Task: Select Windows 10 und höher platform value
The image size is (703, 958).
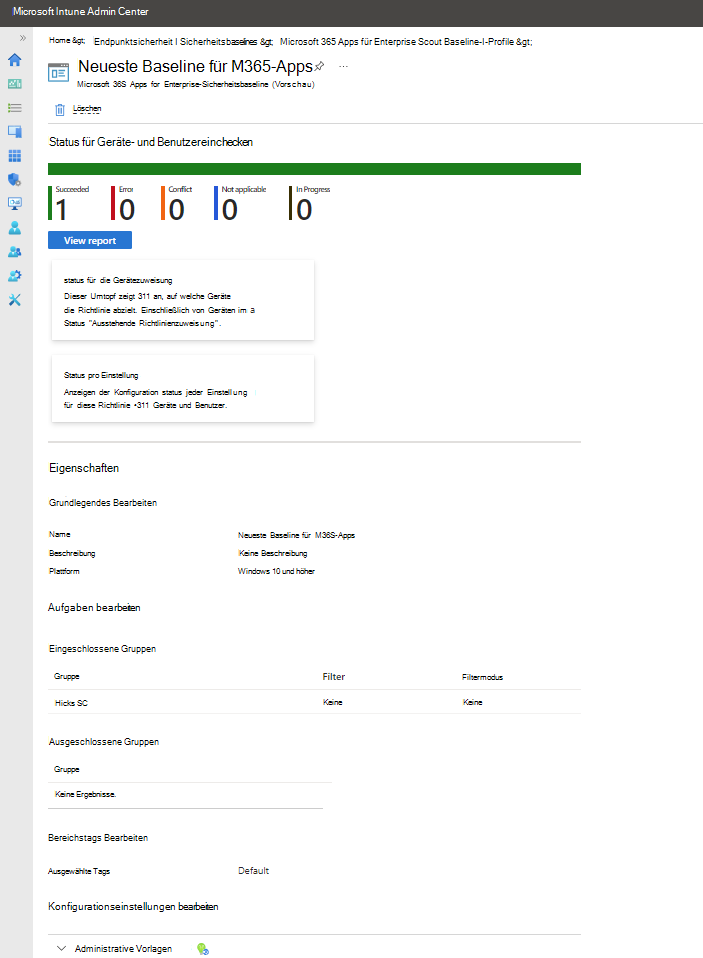Action: click(x=276, y=571)
